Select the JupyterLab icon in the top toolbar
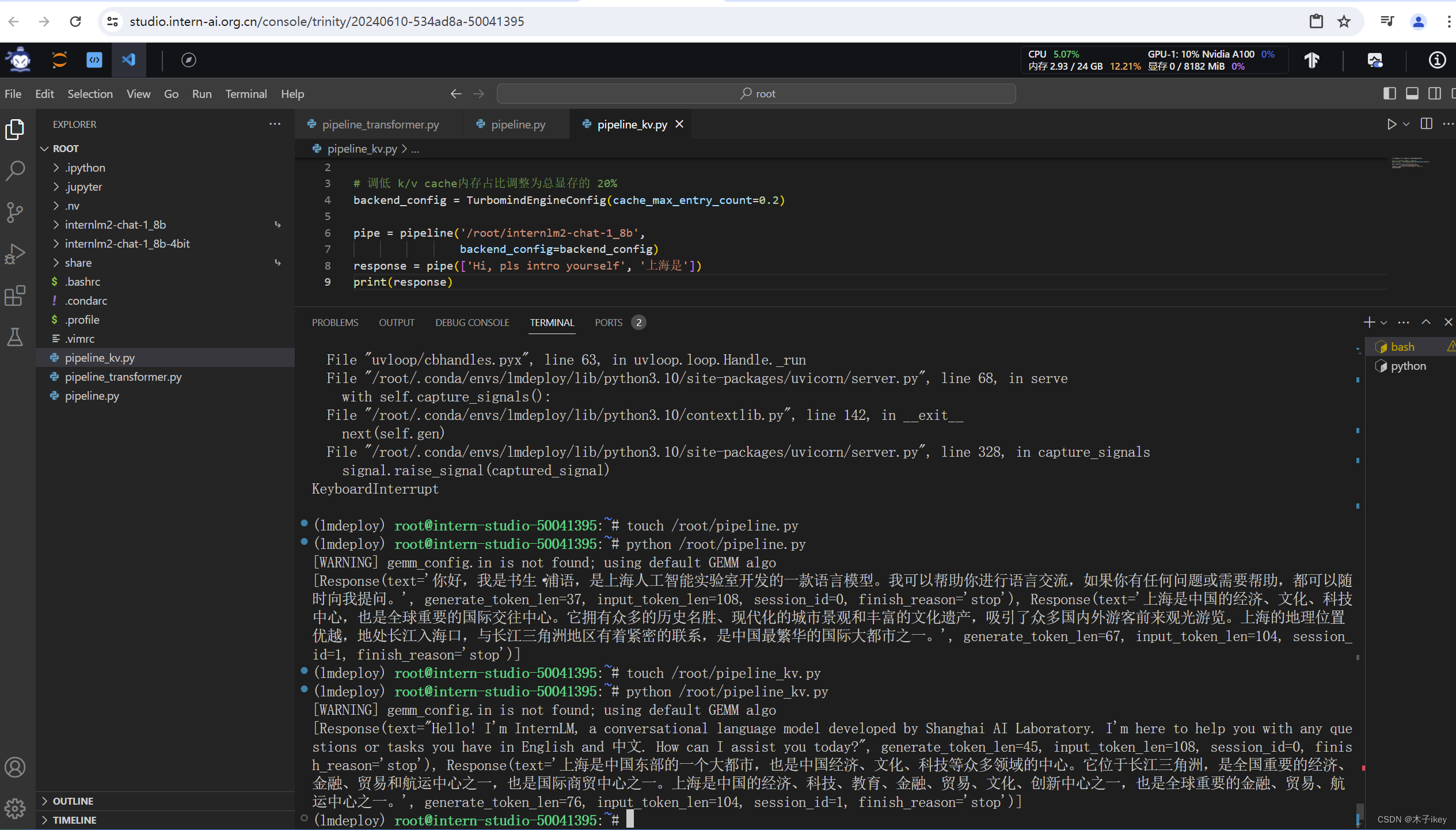 (x=59, y=59)
